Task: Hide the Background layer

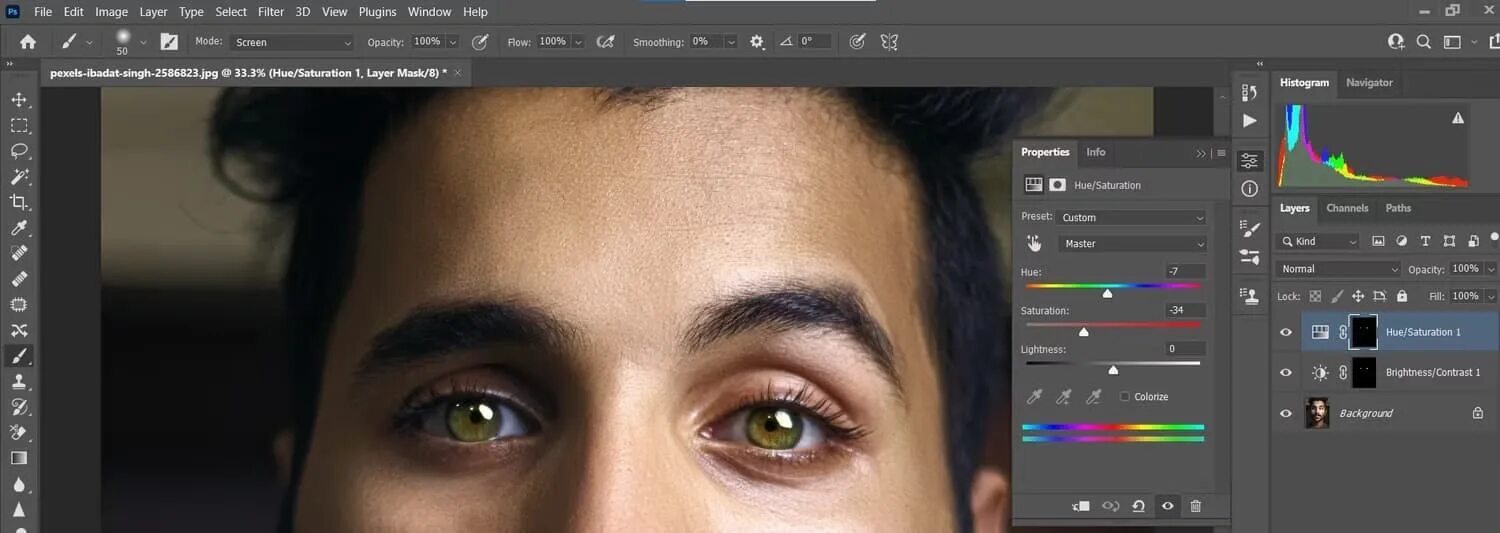Action: [x=1286, y=412]
